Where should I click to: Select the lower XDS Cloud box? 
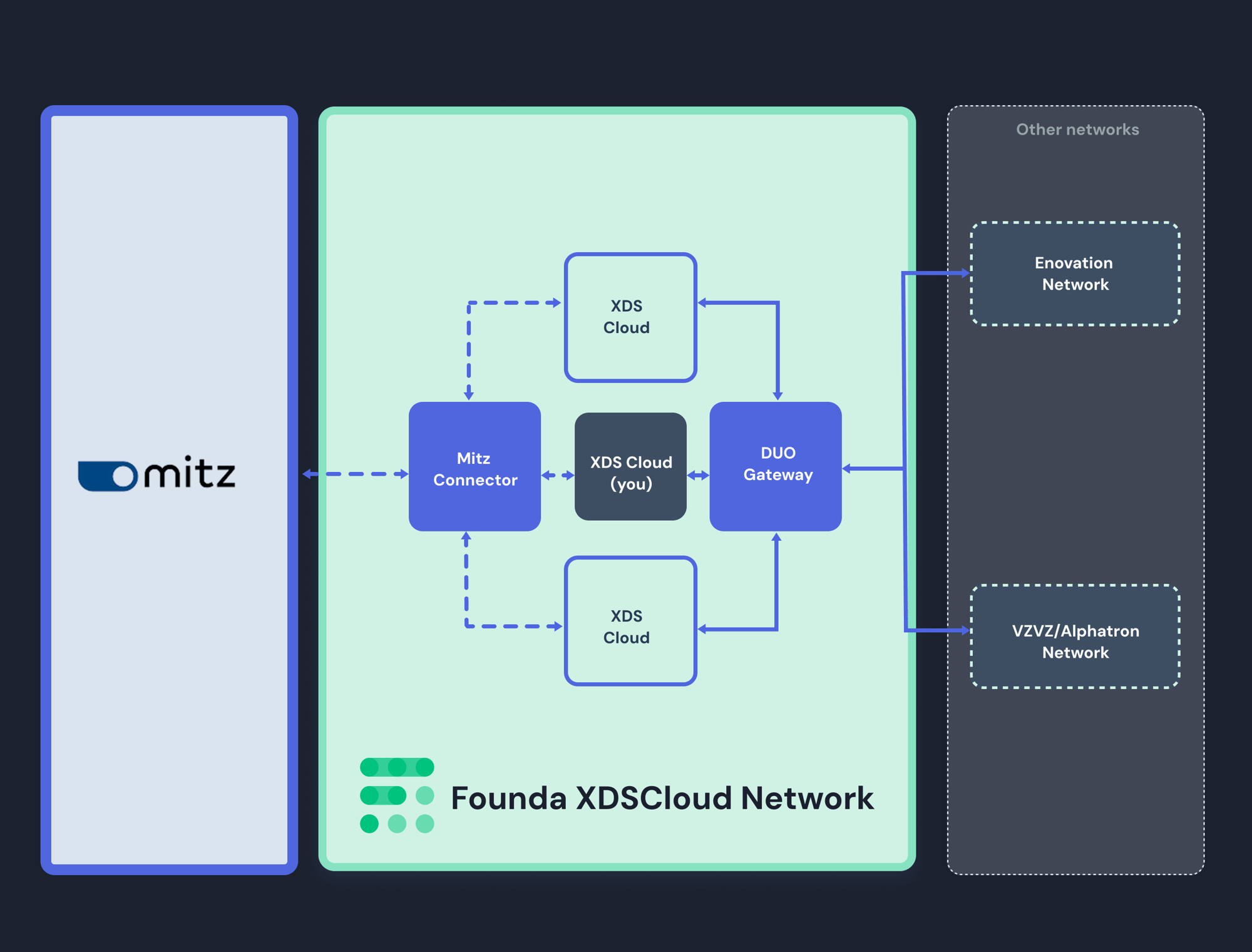click(x=630, y=621)
